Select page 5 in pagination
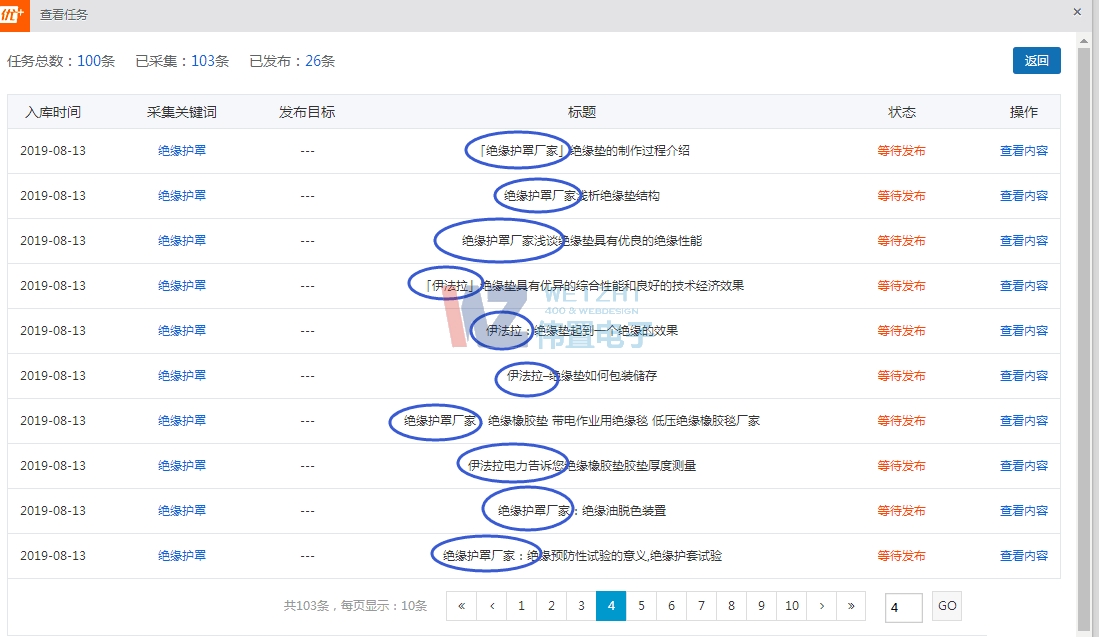The height and width of the screenshot is (637, 1099). pyautogui.click(x=641, y=606)
